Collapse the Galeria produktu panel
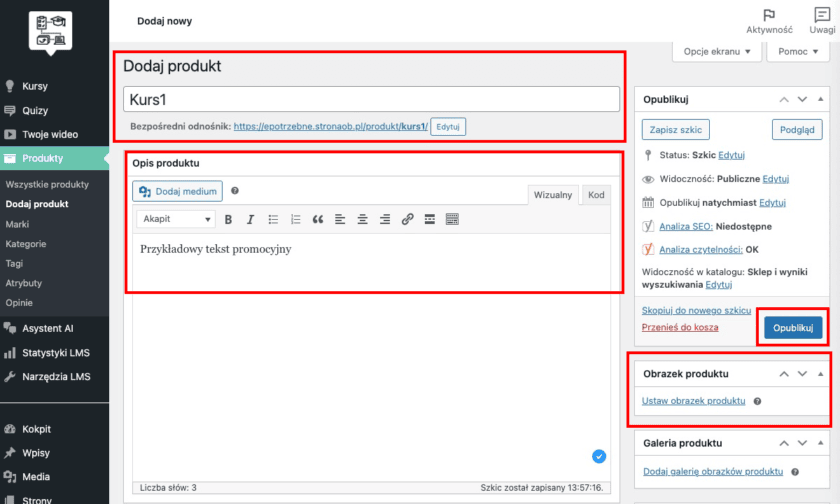The image size is (840, 504). click(820, 443)
